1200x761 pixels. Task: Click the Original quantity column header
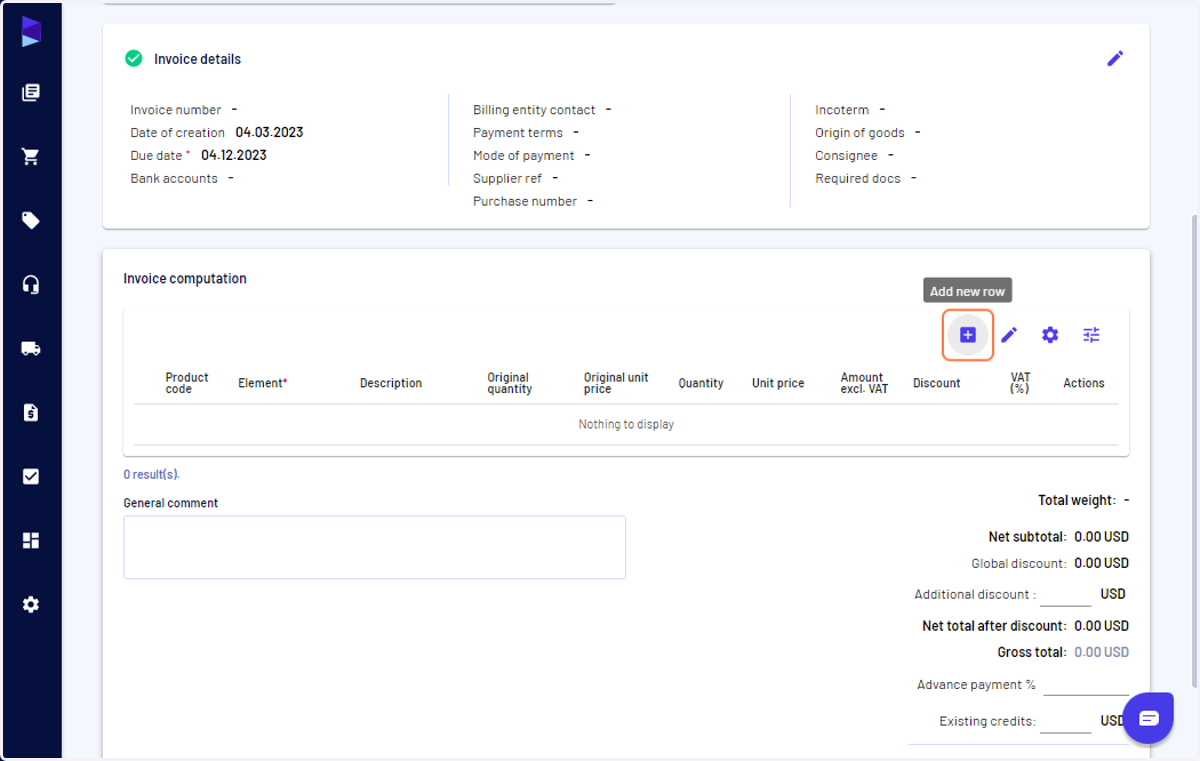pyautogui.click(x=510, y=383)
